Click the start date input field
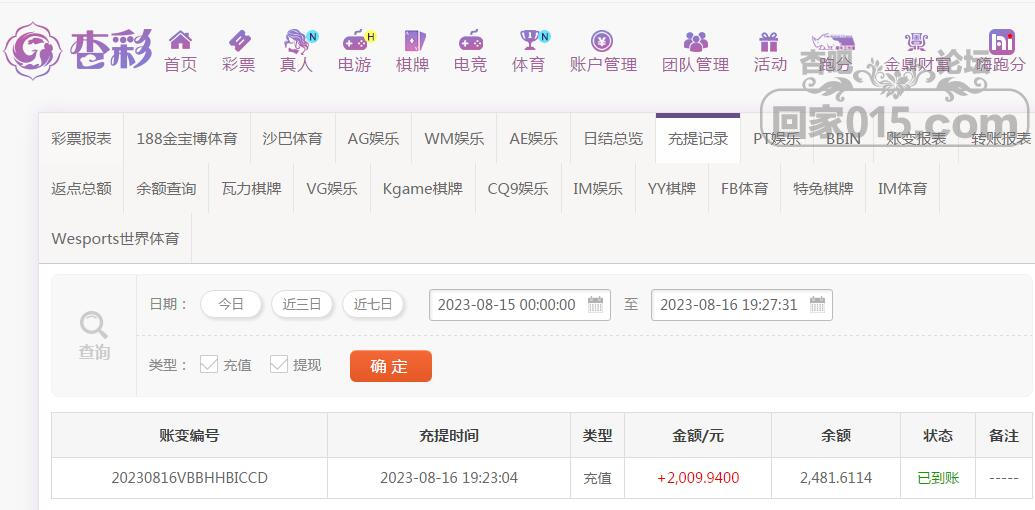1035x510 pixels. coord(519,305)
